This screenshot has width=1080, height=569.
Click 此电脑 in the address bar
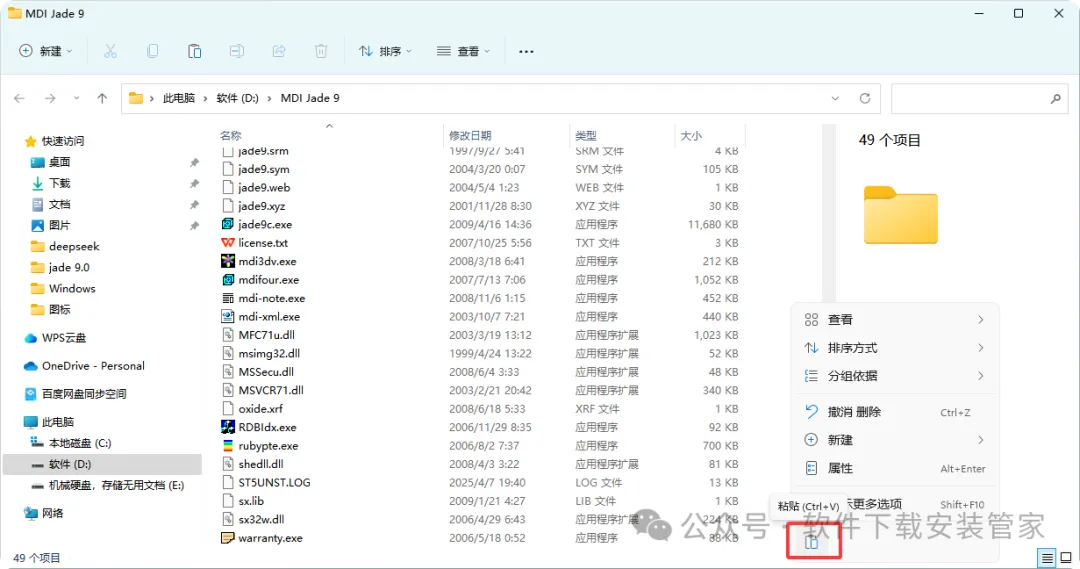(x=178, y=99)
